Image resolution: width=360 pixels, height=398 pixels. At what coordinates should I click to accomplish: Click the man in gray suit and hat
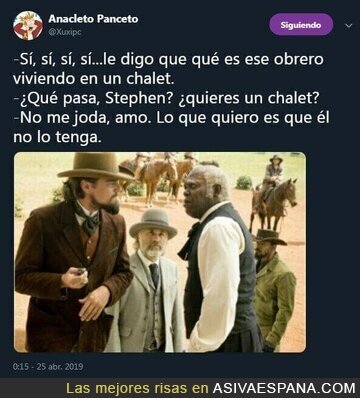[x=150, y=280]
